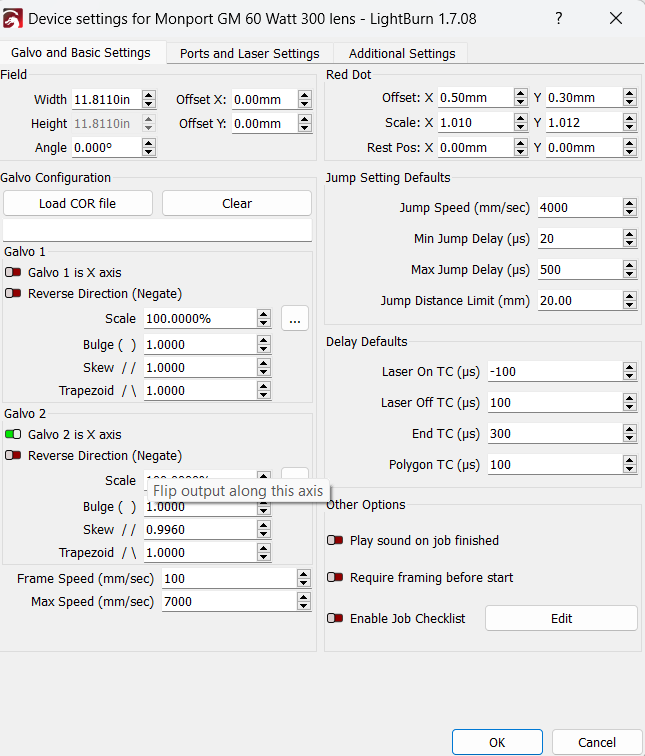Screen dimensions: 645x756
Task: Adjust the Max Speed stepper
Action: click(303, 601)
